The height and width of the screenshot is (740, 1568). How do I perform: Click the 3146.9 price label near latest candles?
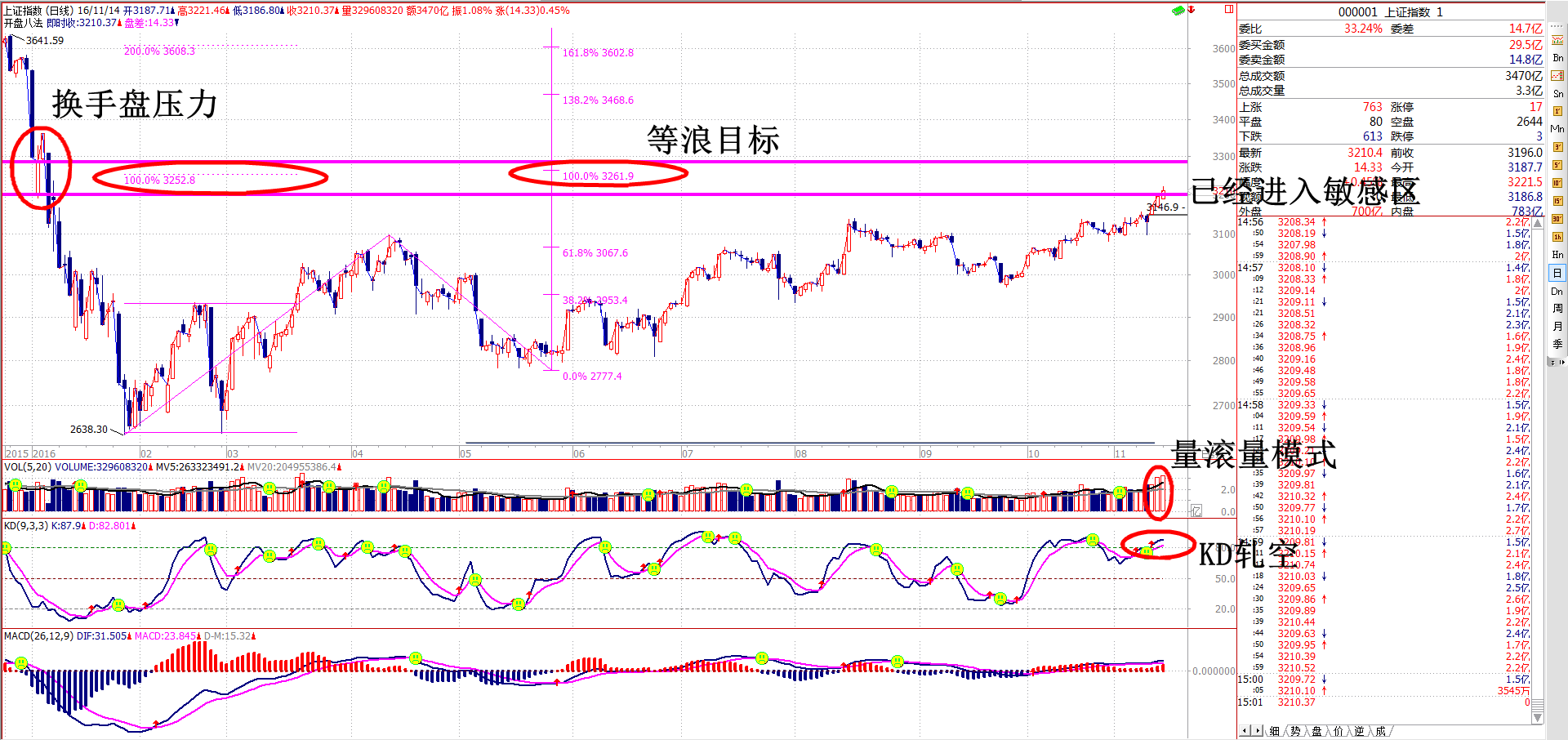1164,207
